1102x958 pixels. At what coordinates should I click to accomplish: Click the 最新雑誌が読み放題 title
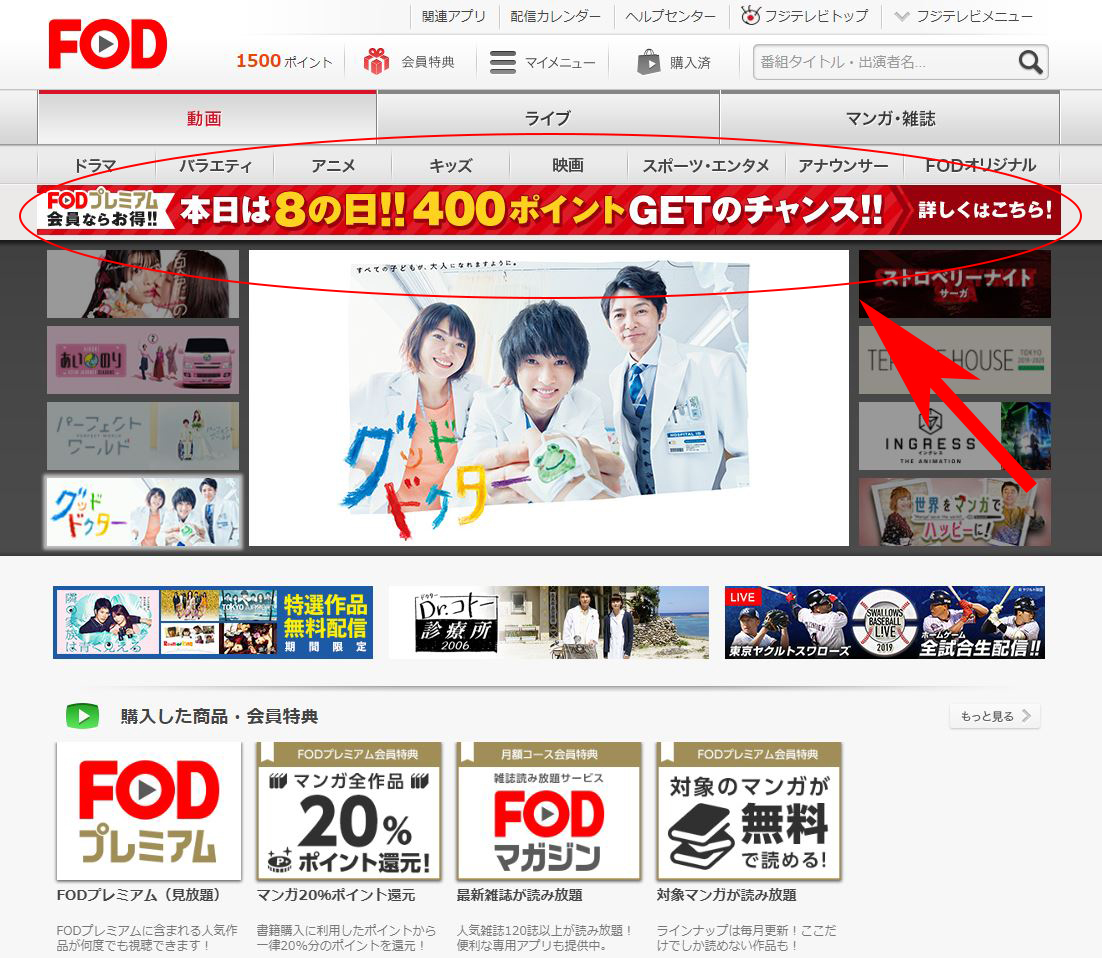(519, 895)
